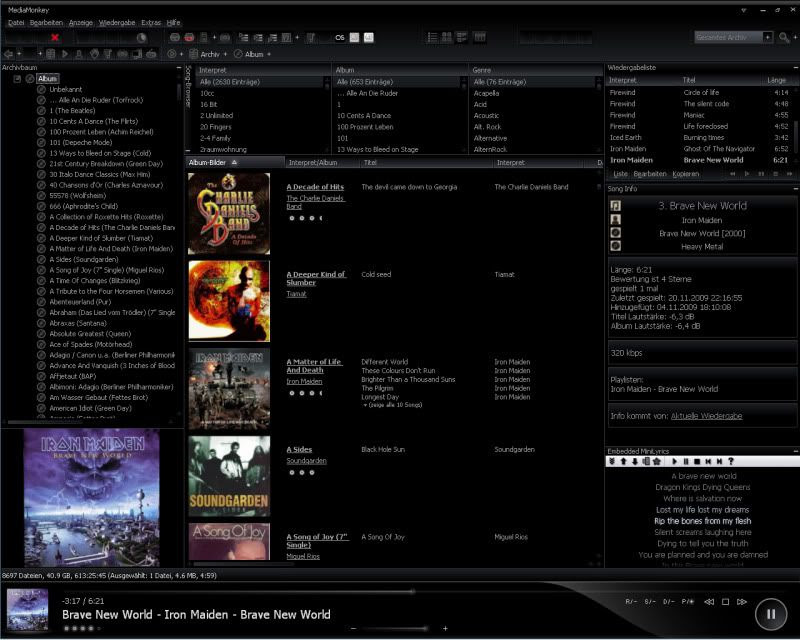Click the magnifier search icon
The width and height of the screenshot is (800, 640).
point(783,37)
